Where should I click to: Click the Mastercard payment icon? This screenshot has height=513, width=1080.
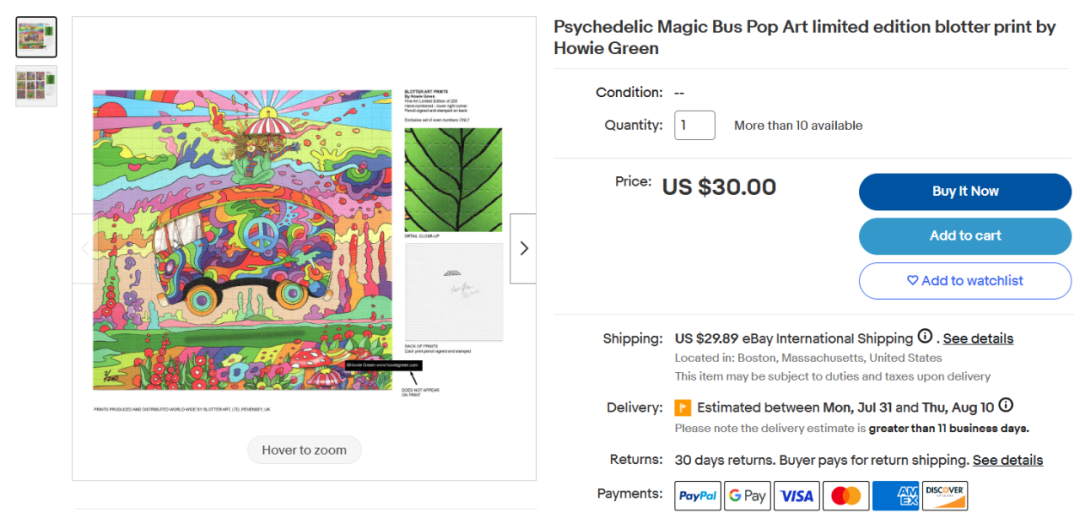(846, 495)
